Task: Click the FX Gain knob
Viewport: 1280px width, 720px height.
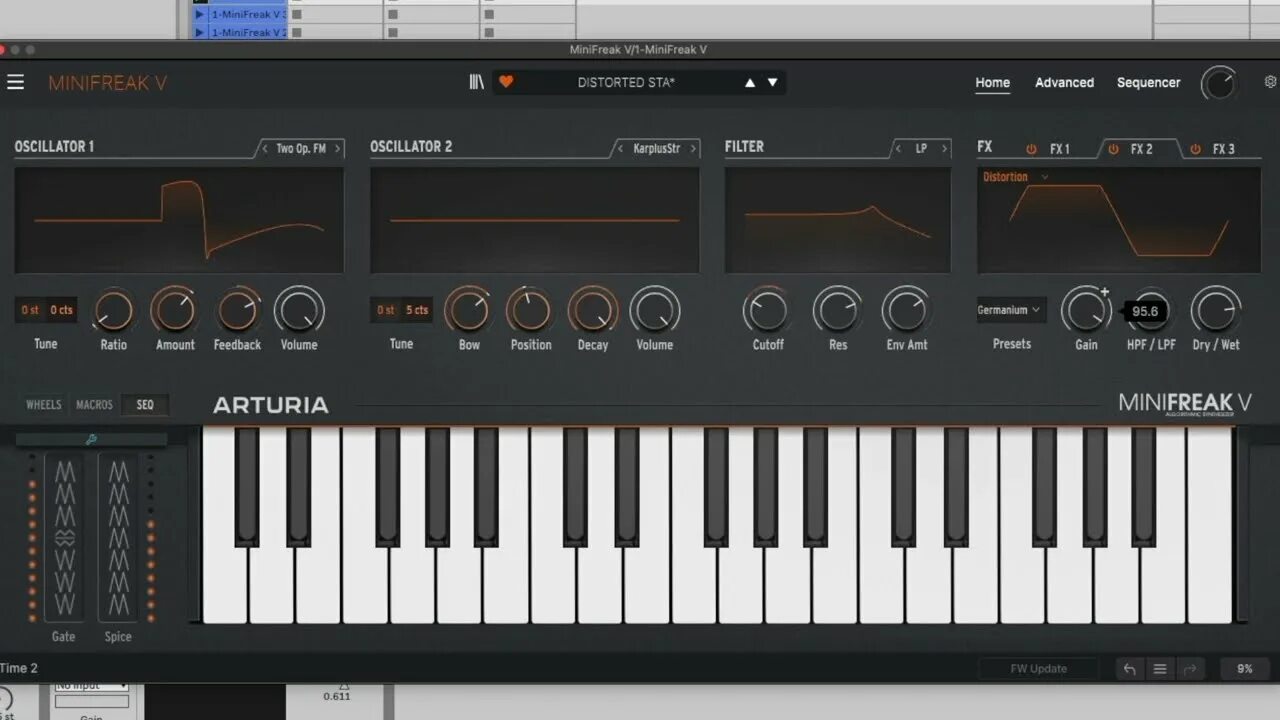Action: (1085, 310)
